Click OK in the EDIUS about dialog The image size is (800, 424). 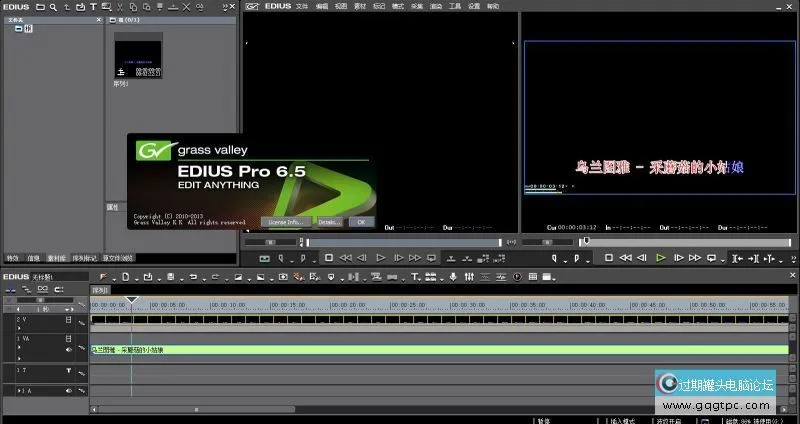pos(361,221)
